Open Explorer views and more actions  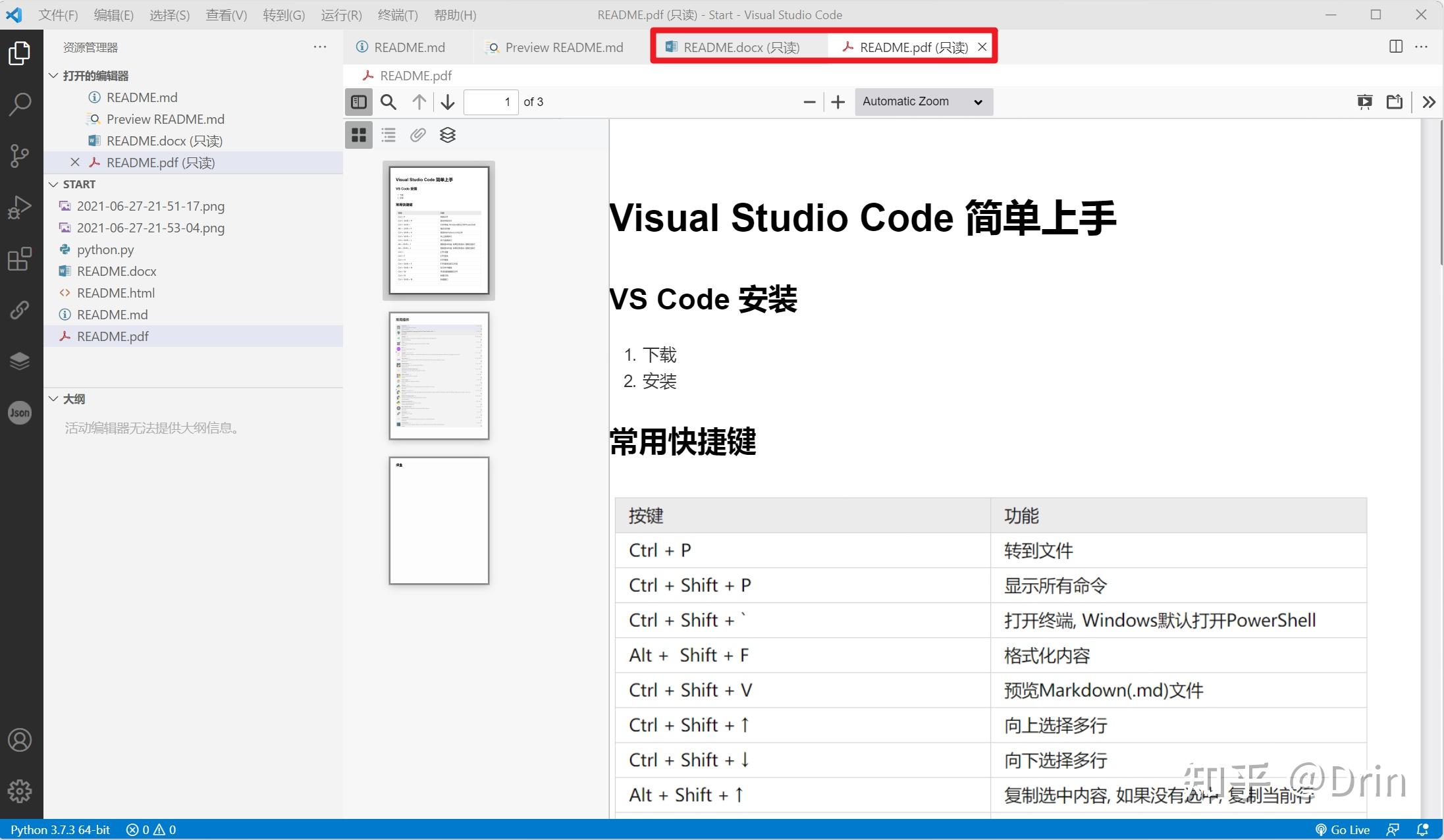click(x=320, y=47)
